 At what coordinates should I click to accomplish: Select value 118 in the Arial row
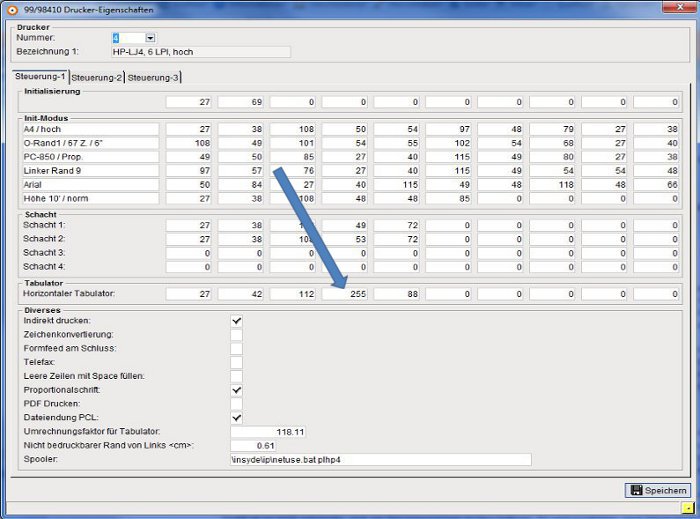(x=553, y=185)
